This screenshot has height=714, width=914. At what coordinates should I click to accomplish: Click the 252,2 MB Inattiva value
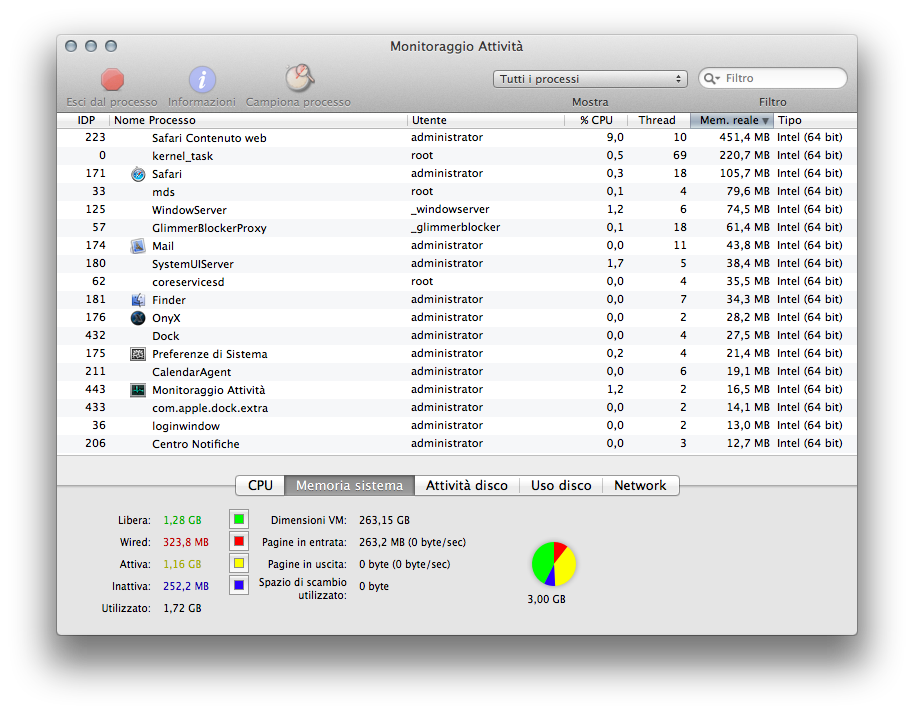[x=186, y=586]
